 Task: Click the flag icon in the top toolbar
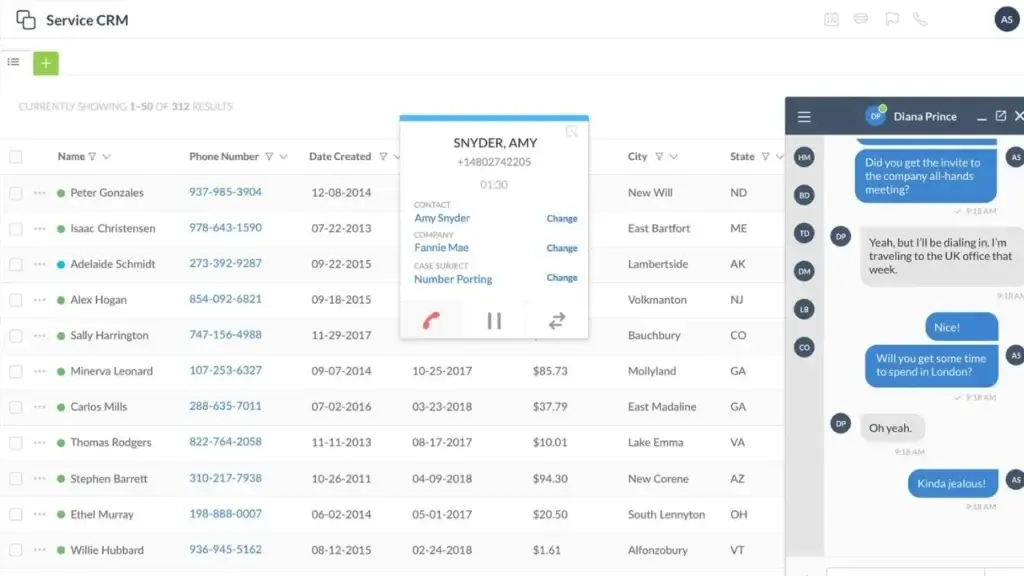point(891,19)
